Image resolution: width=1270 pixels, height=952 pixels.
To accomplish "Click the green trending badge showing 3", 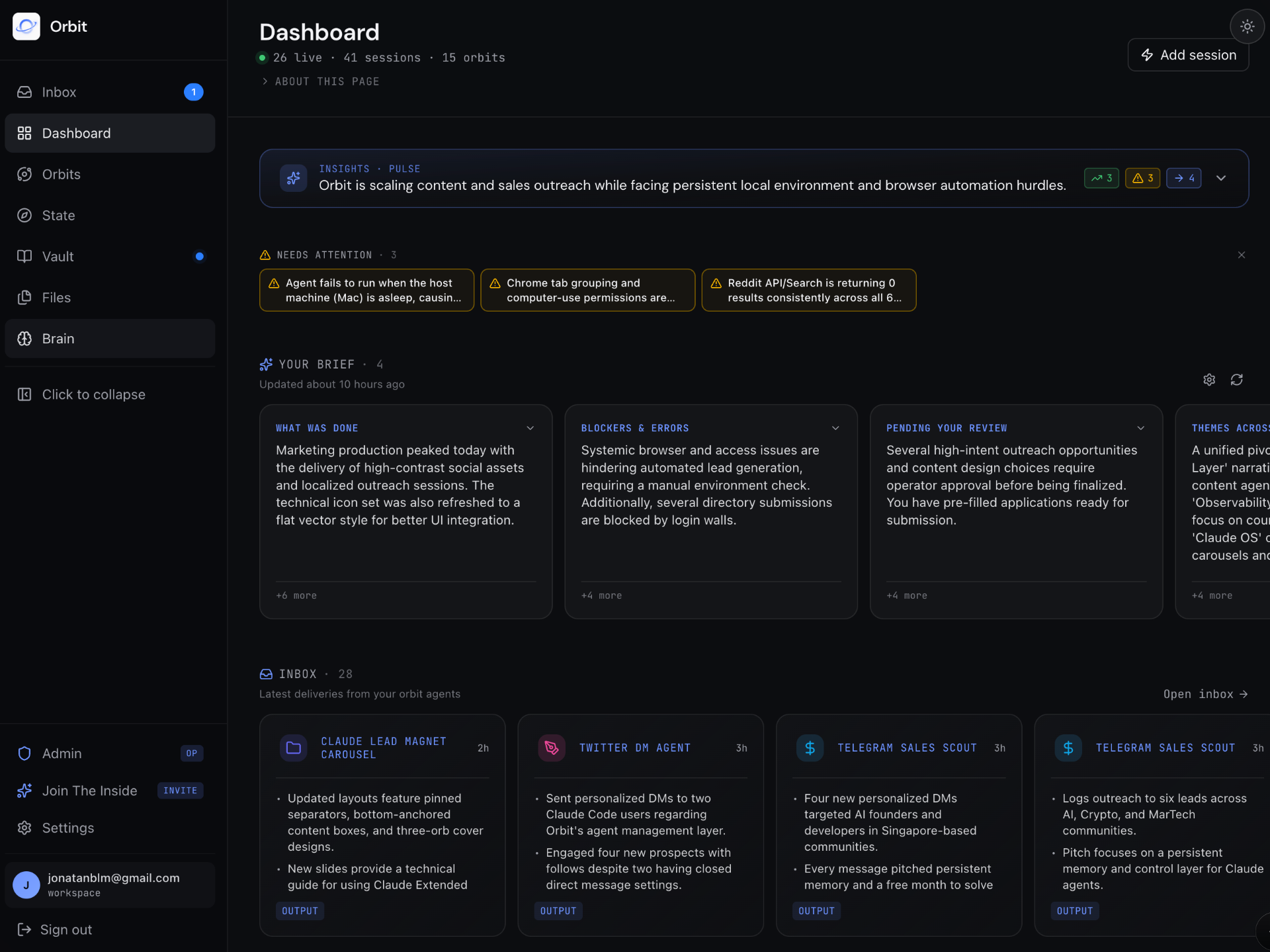I will 1101,178.
